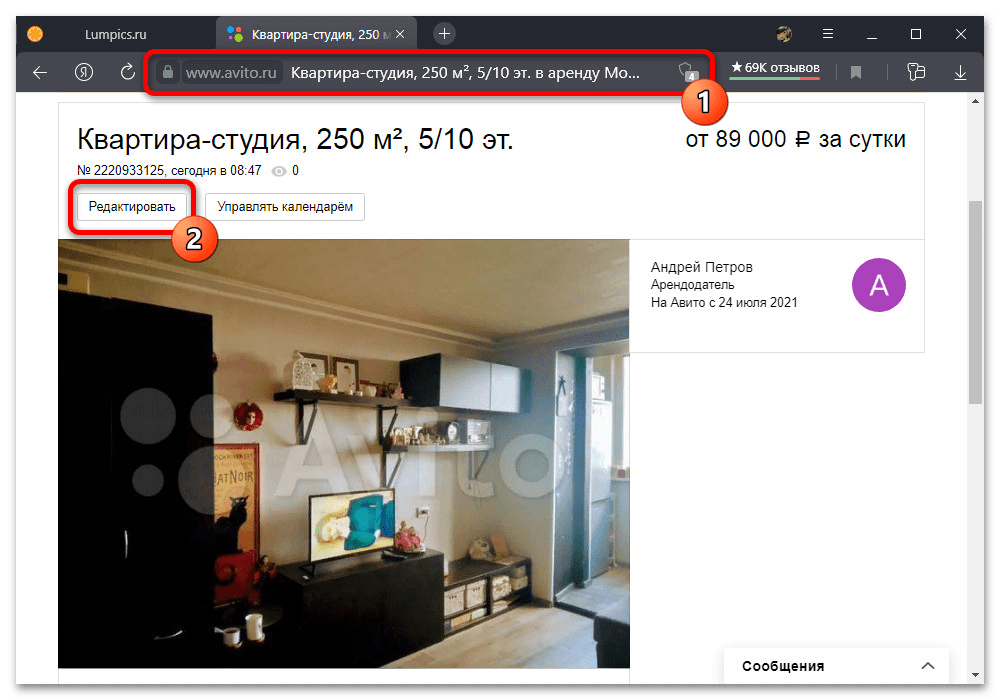Open the downloads arrow icon
Image resolution: width=1000 pixels, height=700 pixels.
coord(960,72)
